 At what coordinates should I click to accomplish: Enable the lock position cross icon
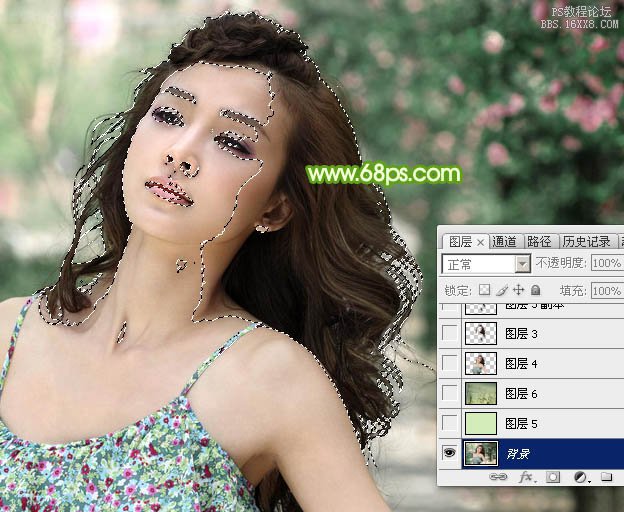tap(519, 290)
